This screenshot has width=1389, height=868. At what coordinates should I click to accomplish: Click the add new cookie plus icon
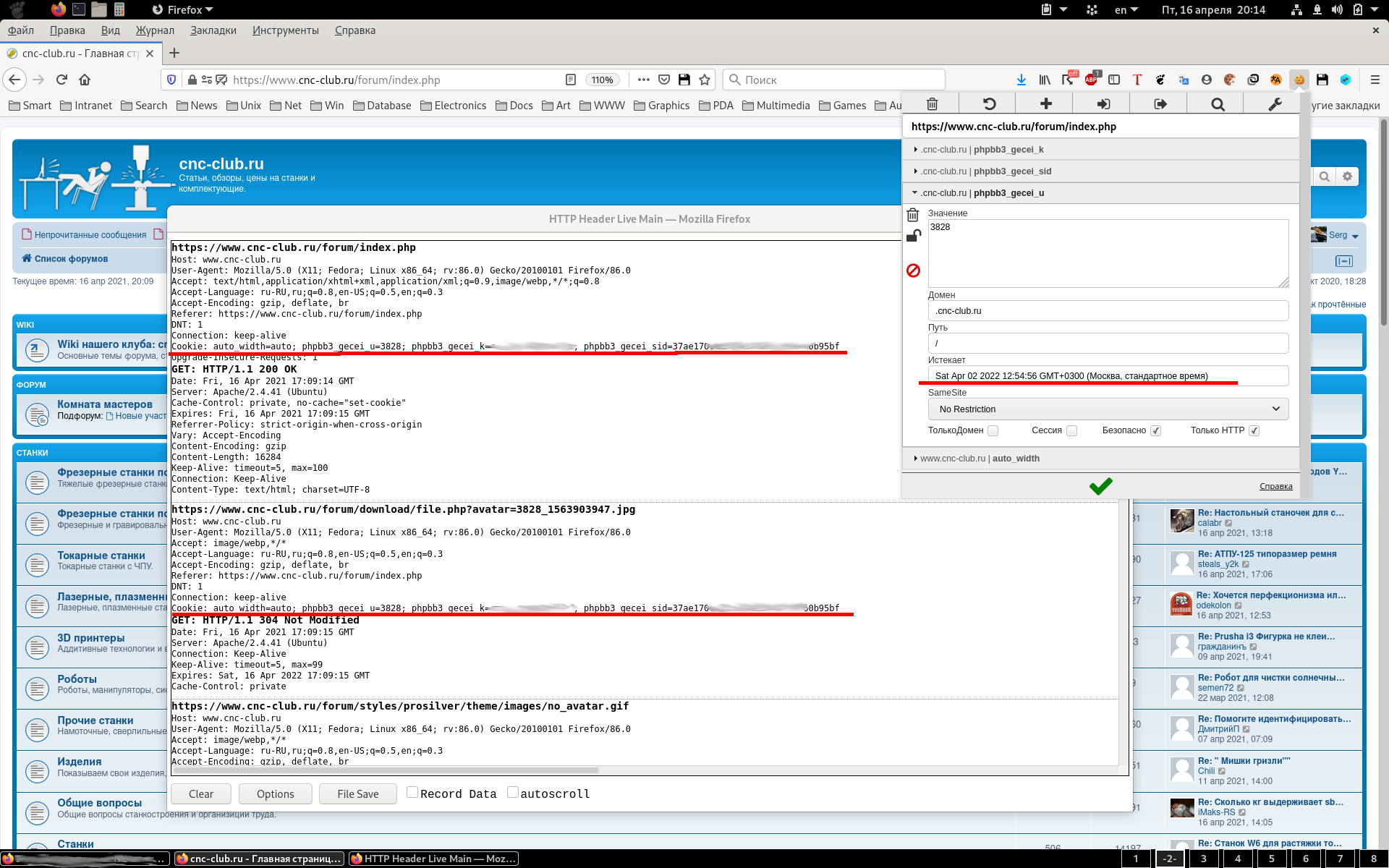[1046, 104]
